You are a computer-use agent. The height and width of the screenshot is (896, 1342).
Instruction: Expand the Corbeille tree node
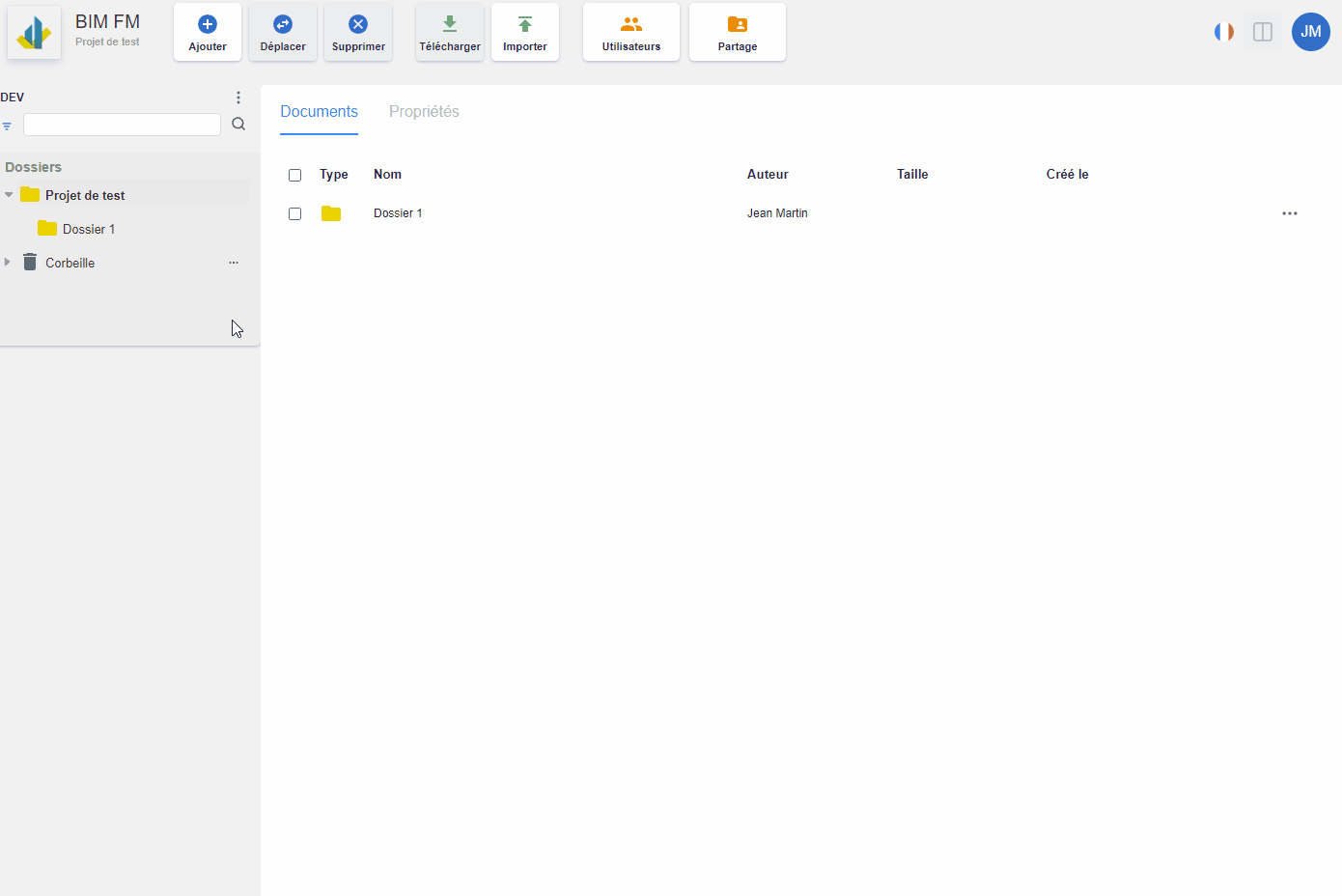point(8,262)
